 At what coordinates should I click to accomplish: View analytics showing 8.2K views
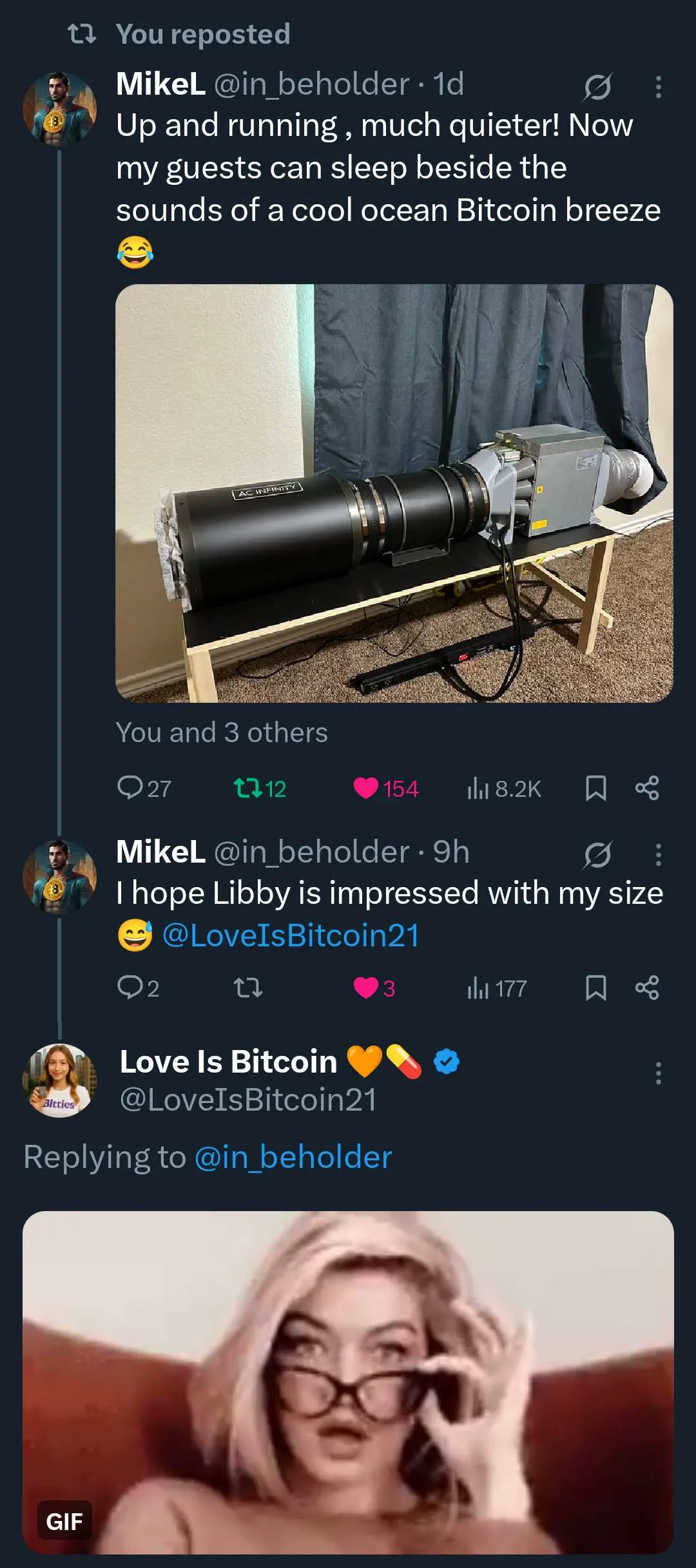click(504, 788)
